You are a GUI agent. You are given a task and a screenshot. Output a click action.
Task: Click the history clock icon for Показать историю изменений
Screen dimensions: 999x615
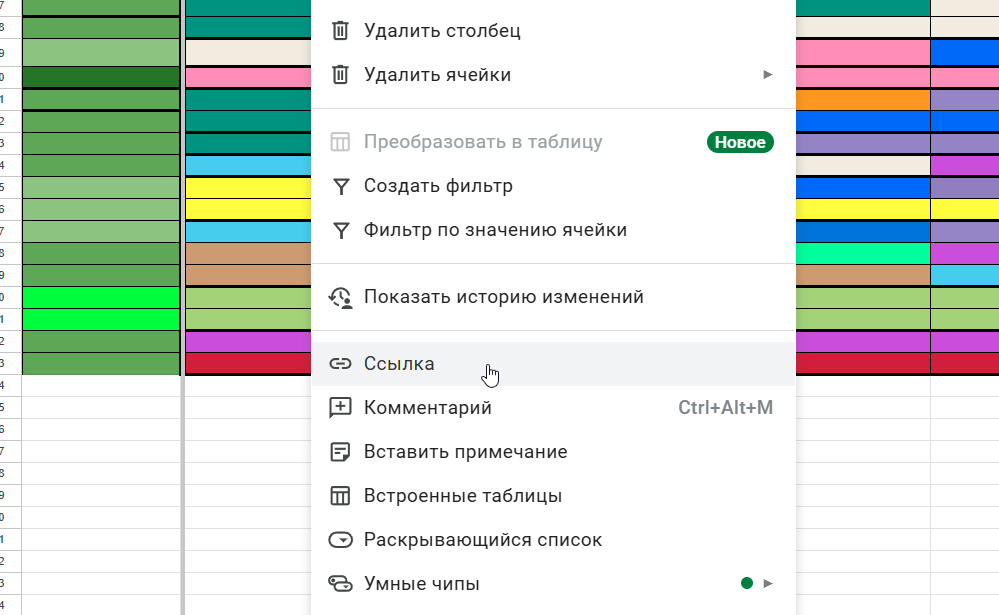coord(340,297)
